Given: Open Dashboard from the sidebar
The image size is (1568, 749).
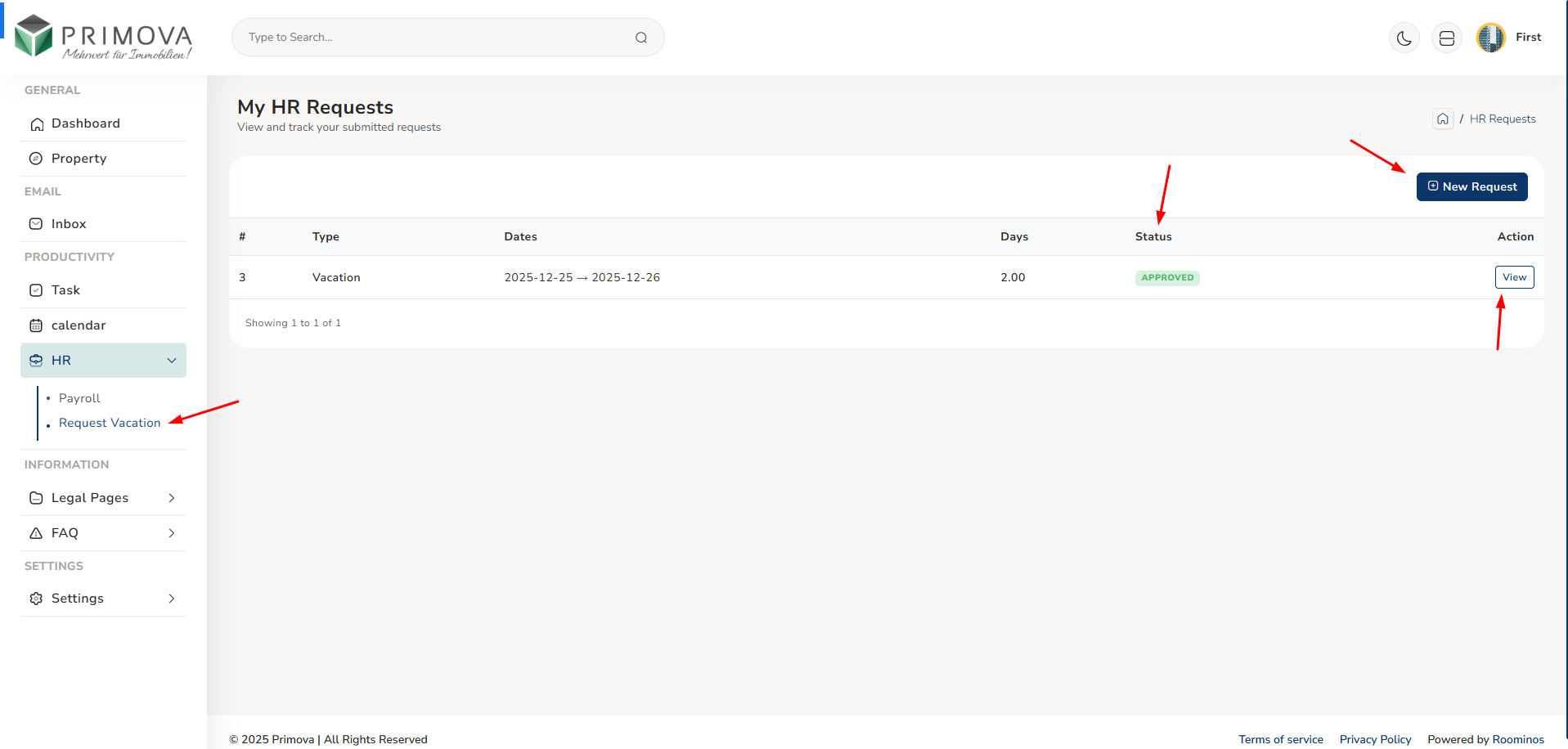Looking at the screenshot, I should [x=85, y=123].
